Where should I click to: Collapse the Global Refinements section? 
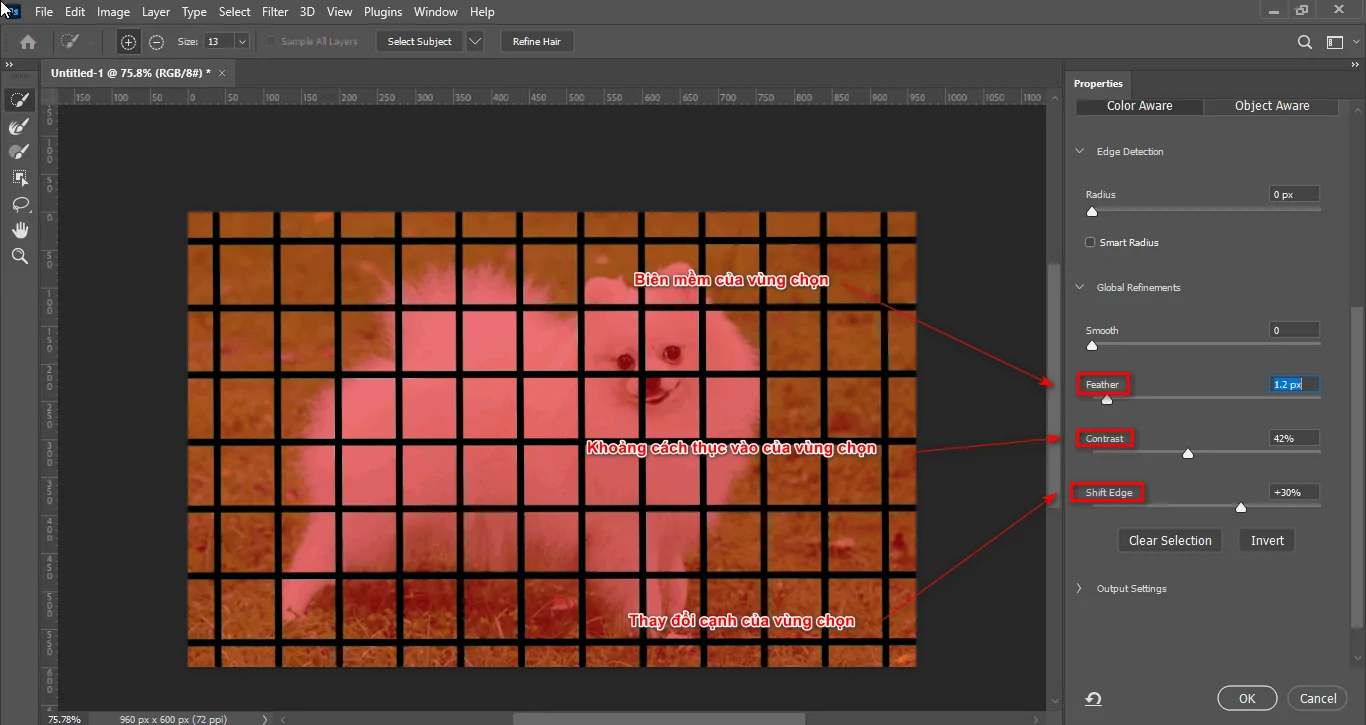pos(1080,287)
